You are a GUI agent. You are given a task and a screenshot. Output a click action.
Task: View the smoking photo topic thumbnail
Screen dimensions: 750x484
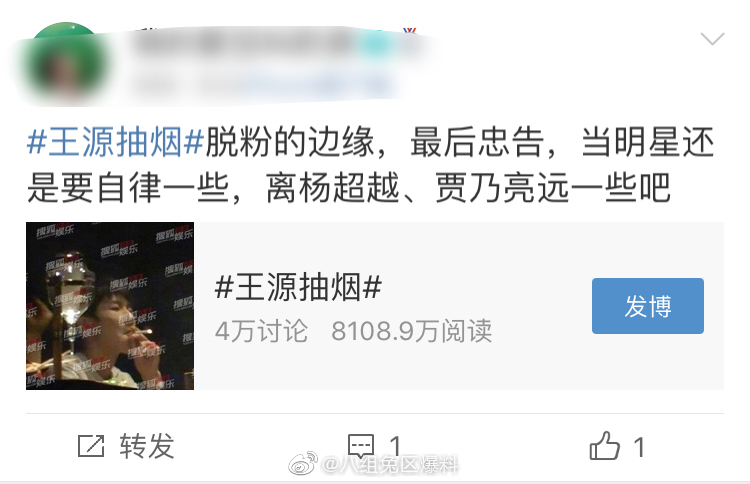[x=110, y=306]
